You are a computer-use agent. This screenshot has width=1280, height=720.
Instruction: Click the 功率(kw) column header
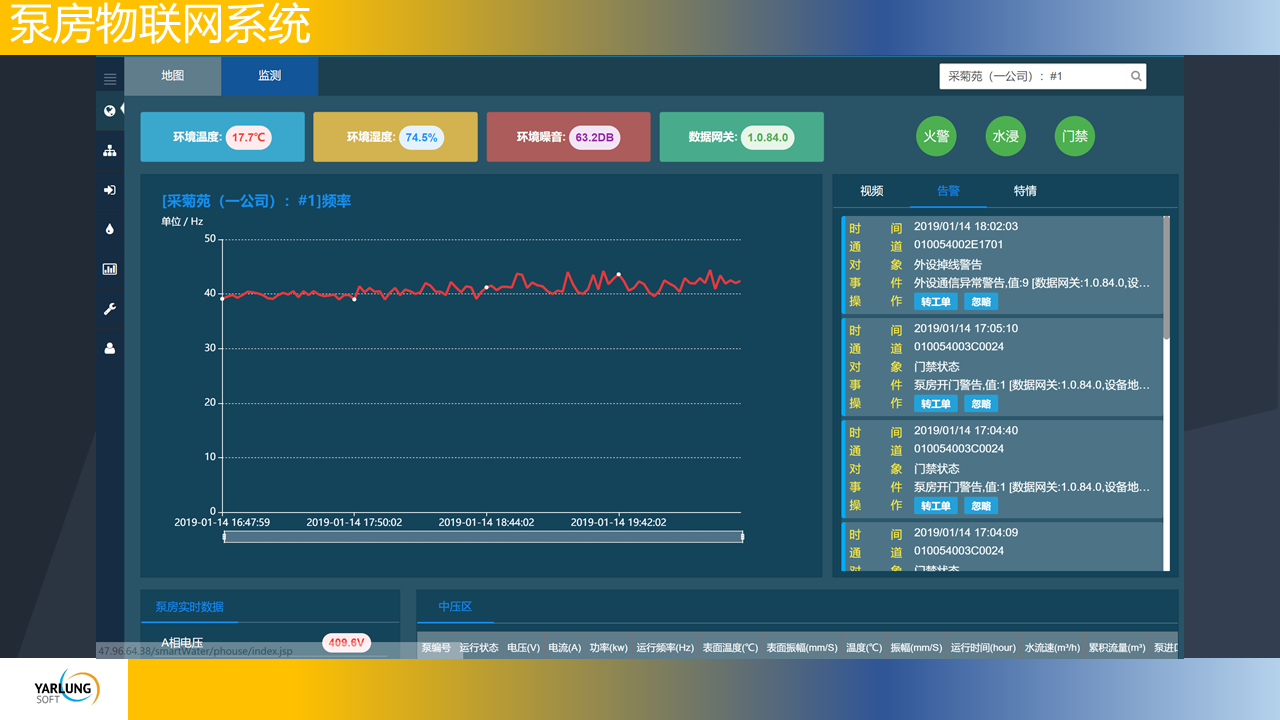(609, 648)
